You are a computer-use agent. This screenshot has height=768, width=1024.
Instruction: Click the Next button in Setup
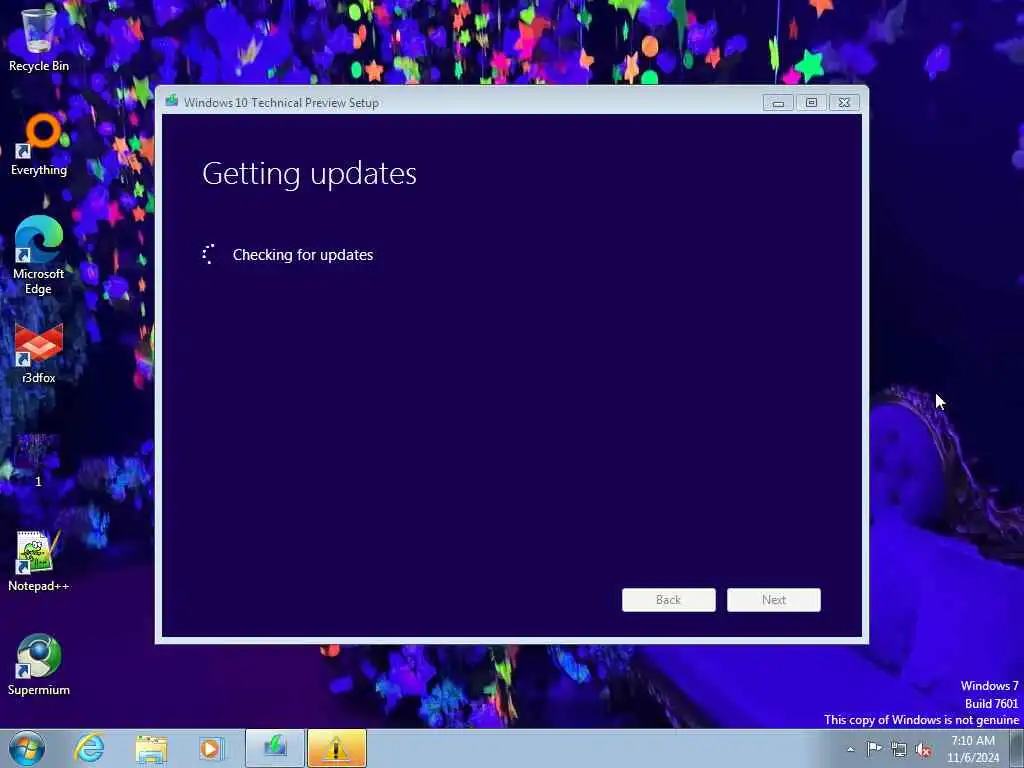pyautogui.click(x=774, y=600)
